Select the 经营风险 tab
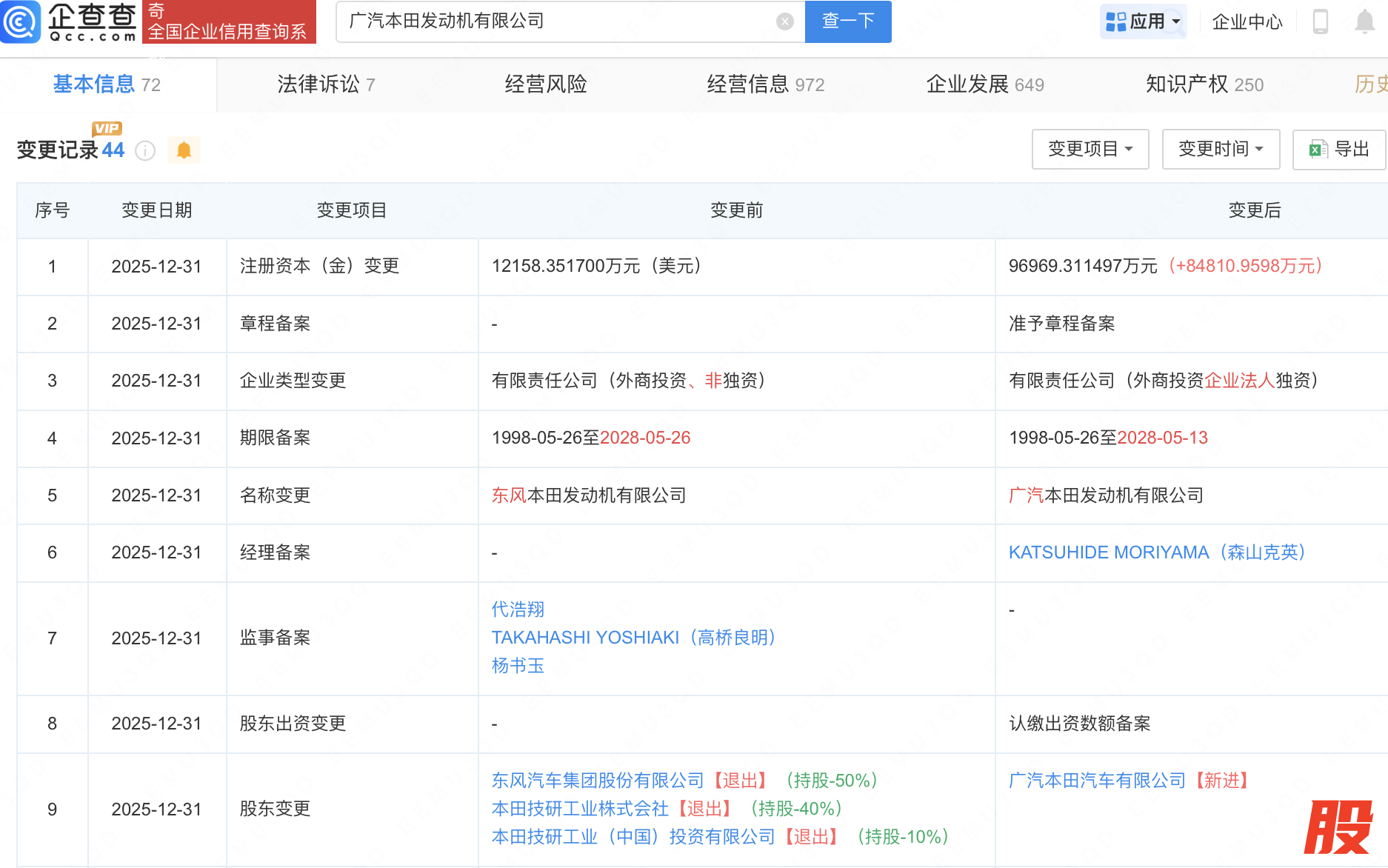Viewport: 1388px width, 868px height. (x=545, y=85)
